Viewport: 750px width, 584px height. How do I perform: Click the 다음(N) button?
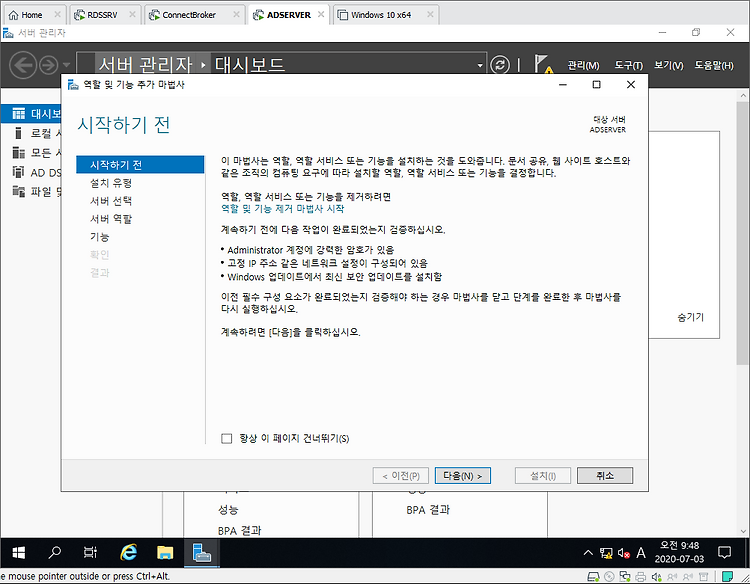(463, 476)
